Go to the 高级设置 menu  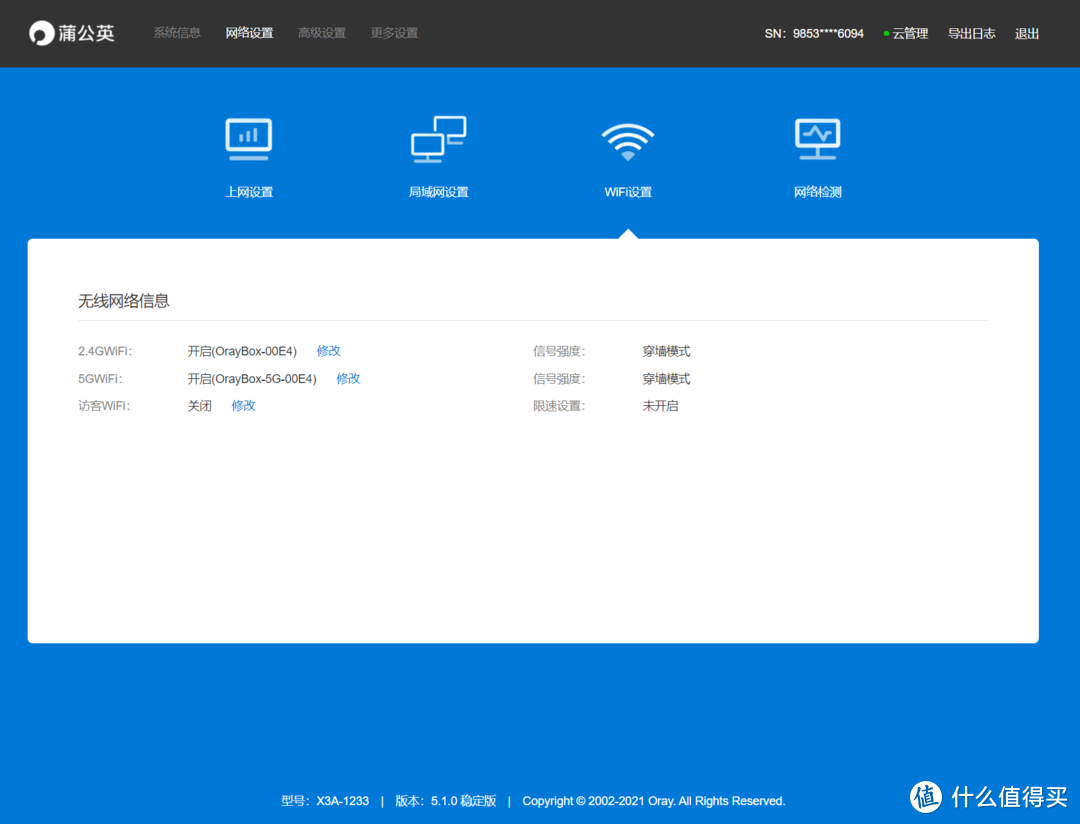pos(321,33)
